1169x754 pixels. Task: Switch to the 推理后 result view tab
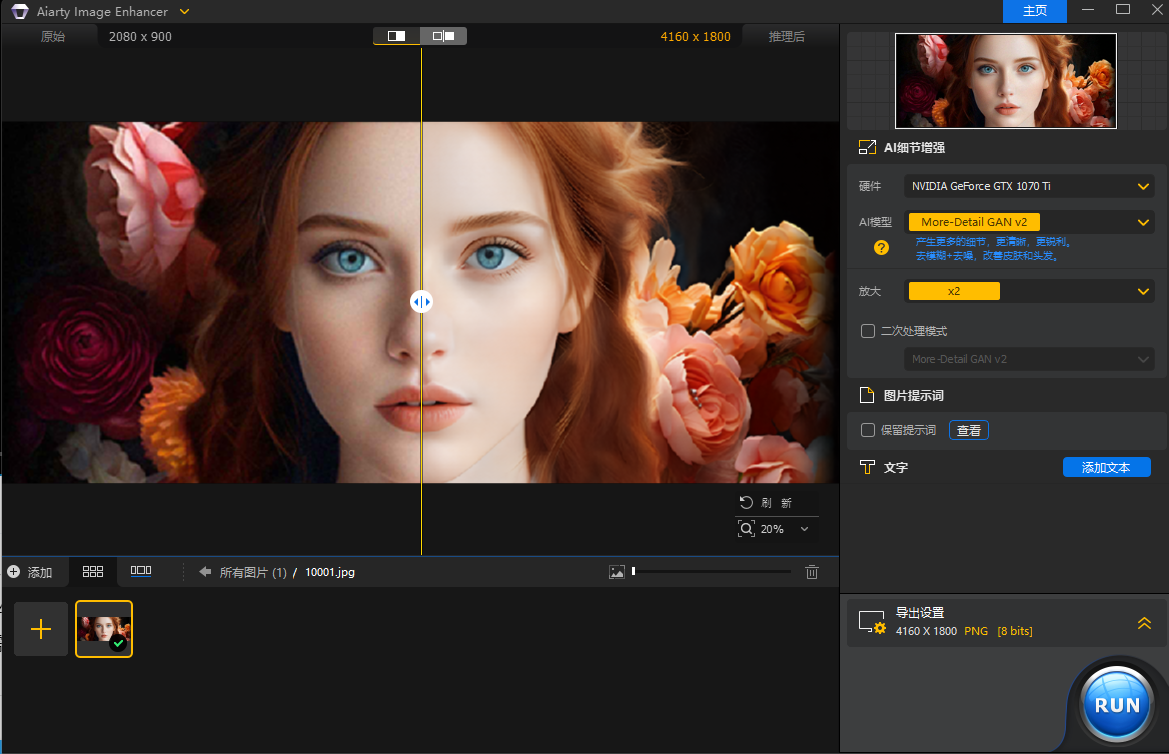pyautogui.click(x=787, y=37)
